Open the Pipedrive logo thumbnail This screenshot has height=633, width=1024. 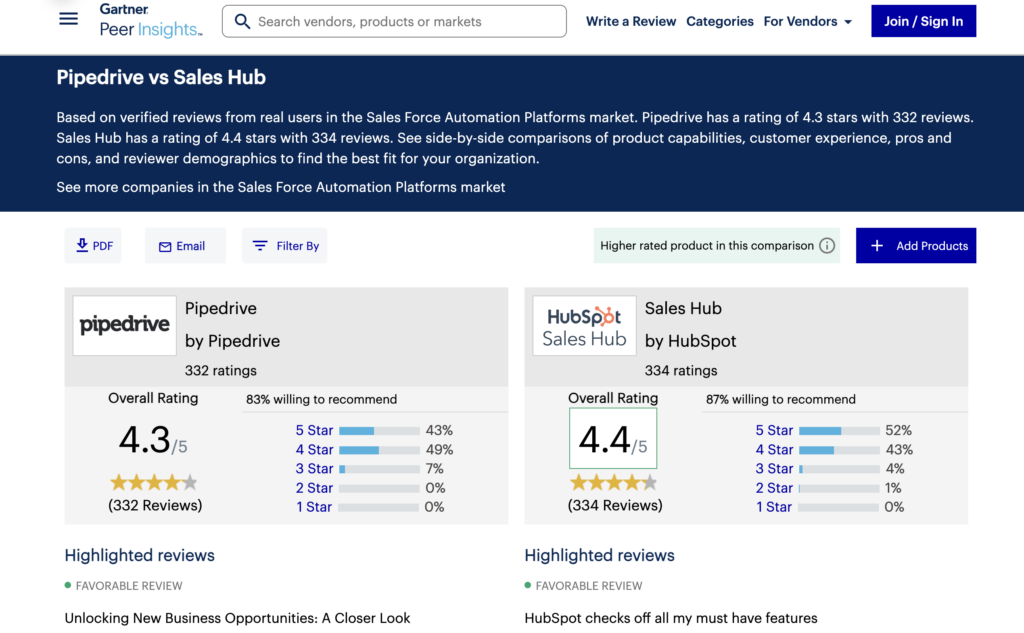(x=125, y=325)
